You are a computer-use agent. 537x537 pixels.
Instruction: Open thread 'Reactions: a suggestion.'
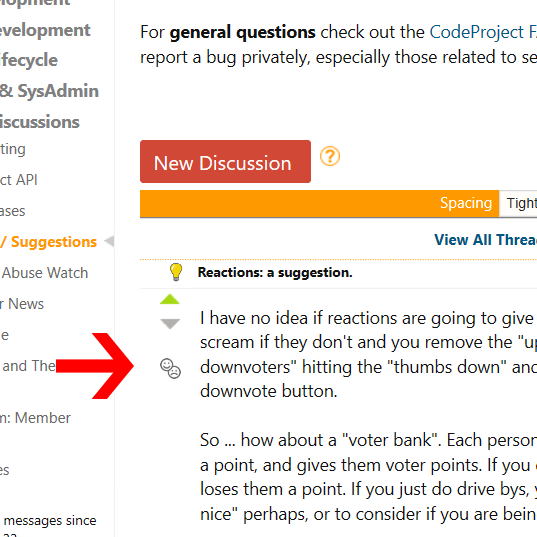click(x=275, y=273)
